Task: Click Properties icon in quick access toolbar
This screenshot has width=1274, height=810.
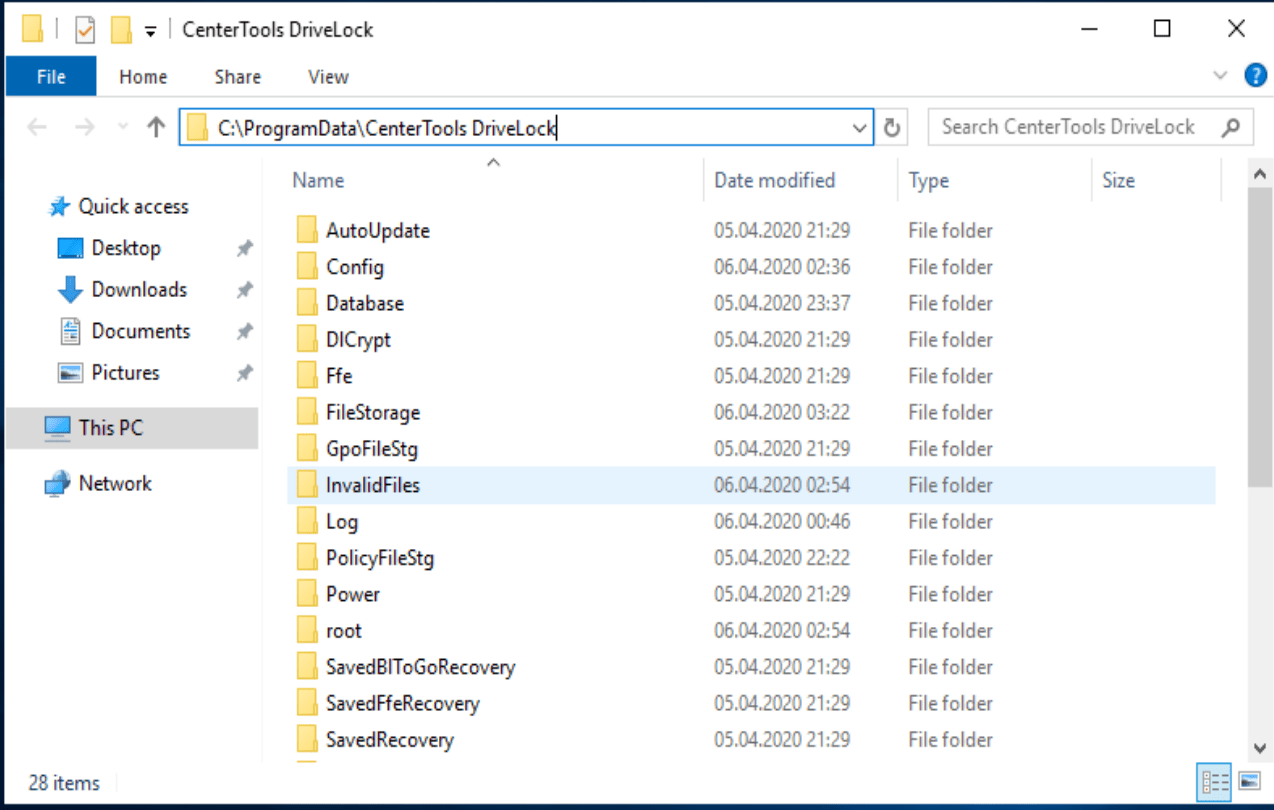Action: pyautogui.click(x=85, y=30)
